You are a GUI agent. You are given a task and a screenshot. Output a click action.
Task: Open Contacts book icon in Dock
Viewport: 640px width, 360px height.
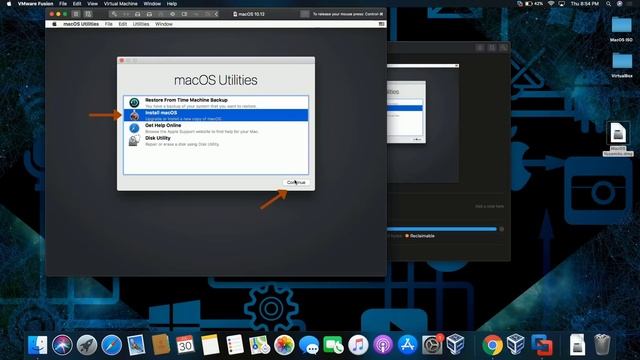click(161, 345)
